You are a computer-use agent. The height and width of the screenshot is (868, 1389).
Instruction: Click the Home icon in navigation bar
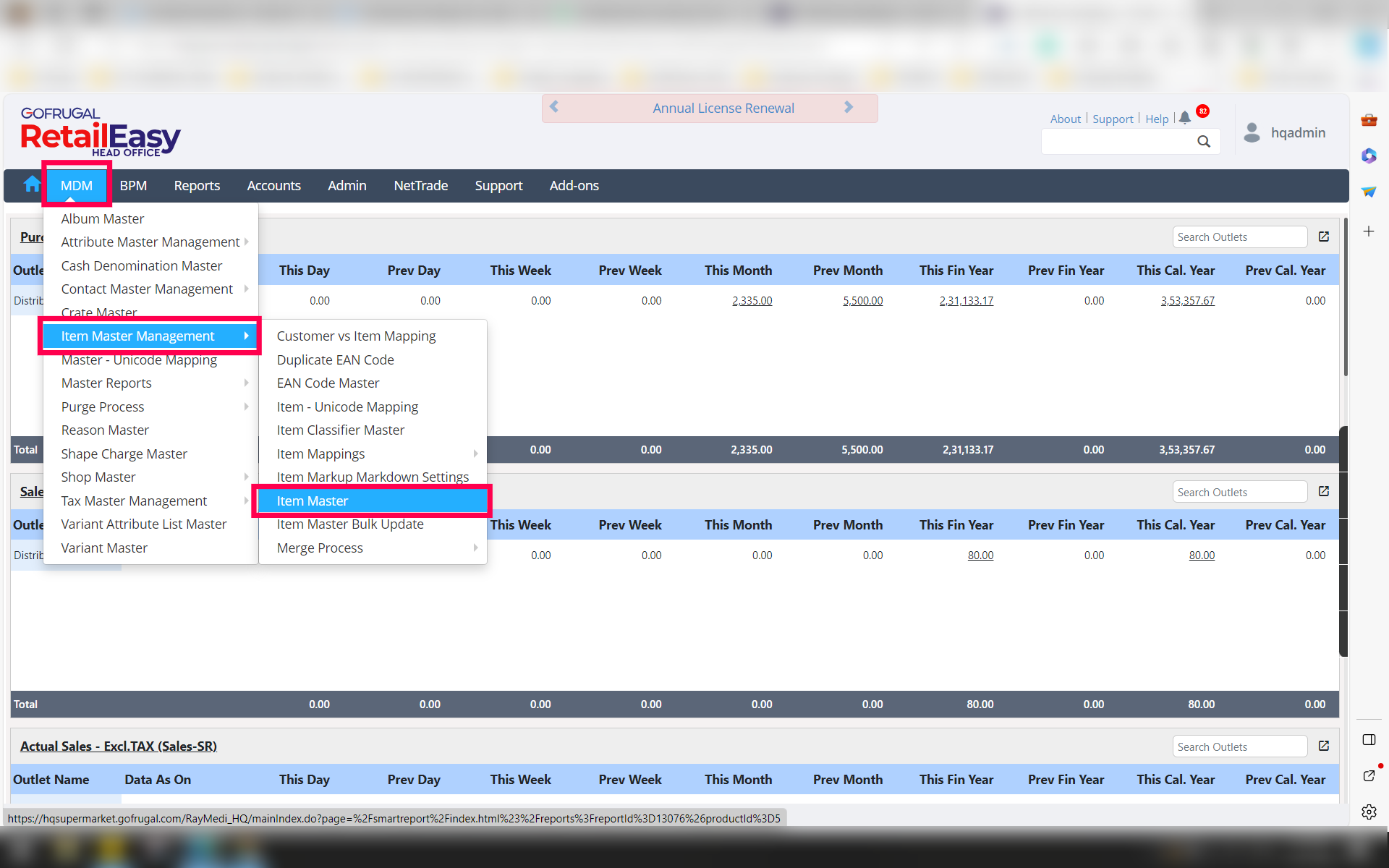[x=32, y=185]
